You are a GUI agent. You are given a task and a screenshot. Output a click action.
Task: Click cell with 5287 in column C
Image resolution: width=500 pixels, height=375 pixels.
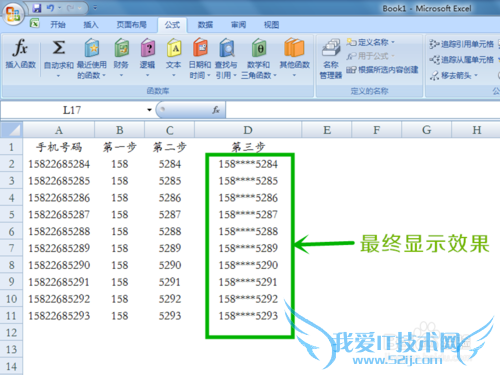tap(169, 214)
